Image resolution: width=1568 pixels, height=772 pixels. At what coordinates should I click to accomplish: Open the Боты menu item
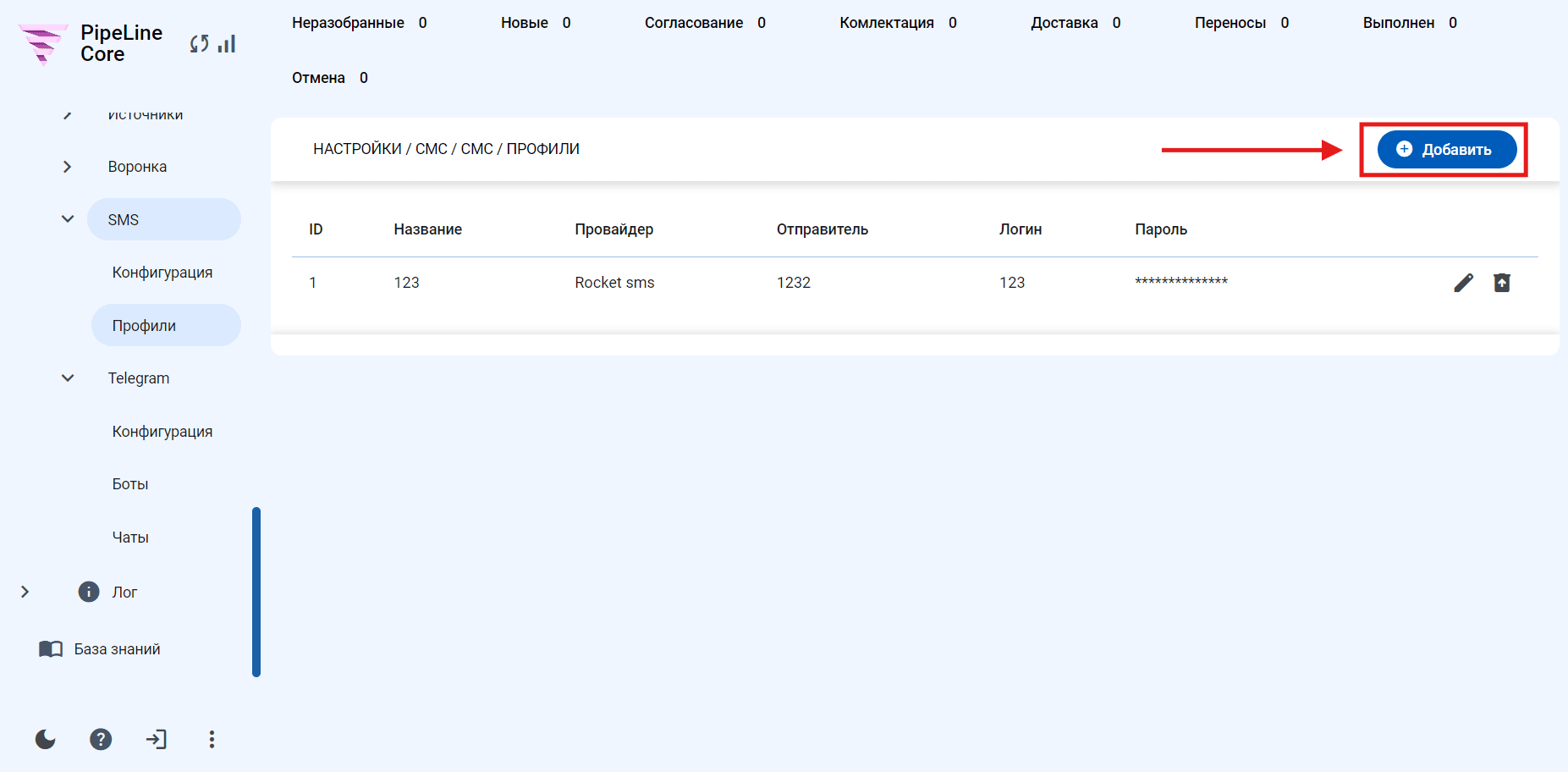click(x=130, y=484)
